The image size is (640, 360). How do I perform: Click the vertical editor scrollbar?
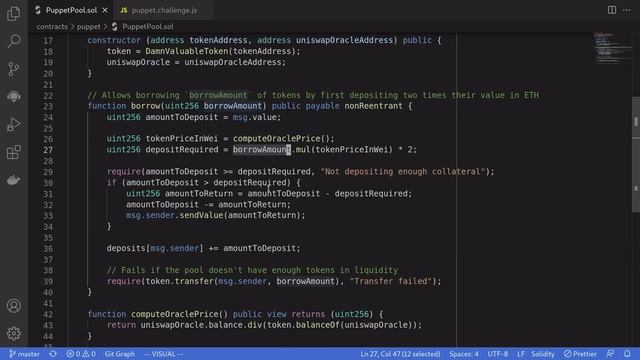(636, 155)
